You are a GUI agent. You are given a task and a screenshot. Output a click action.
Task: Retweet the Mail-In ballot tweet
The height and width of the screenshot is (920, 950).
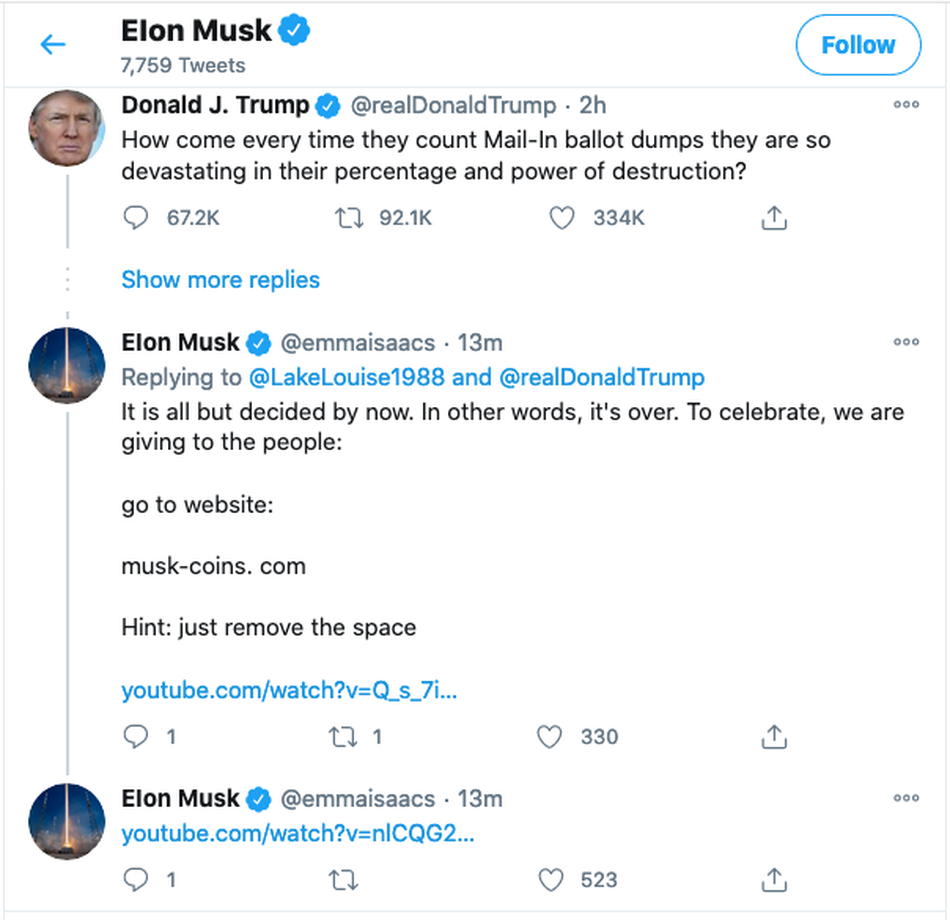click(x=346, y=217)
